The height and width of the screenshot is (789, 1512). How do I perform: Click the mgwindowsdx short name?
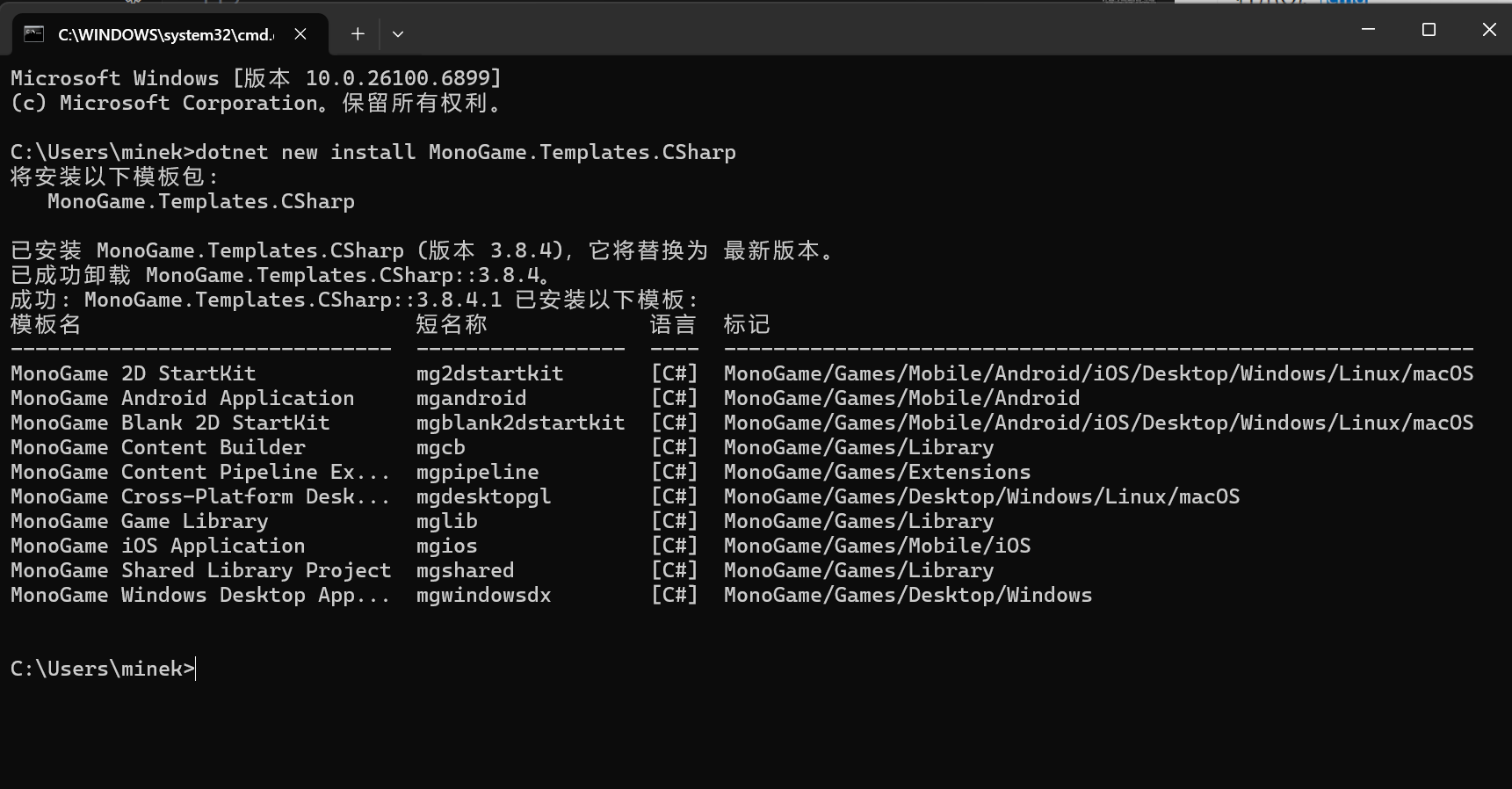[x=484, y=595]
